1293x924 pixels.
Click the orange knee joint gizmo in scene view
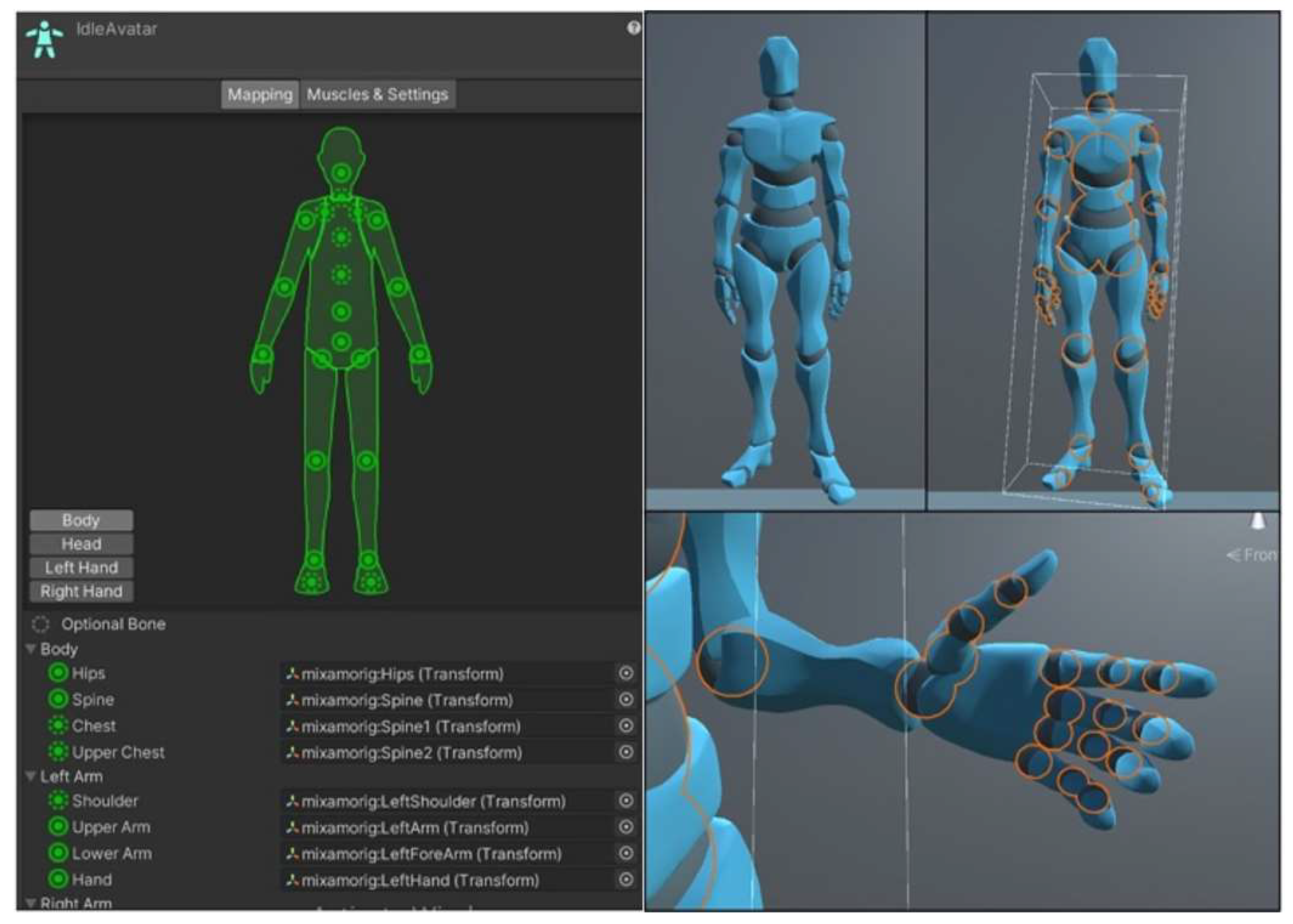pos(1077,350)
